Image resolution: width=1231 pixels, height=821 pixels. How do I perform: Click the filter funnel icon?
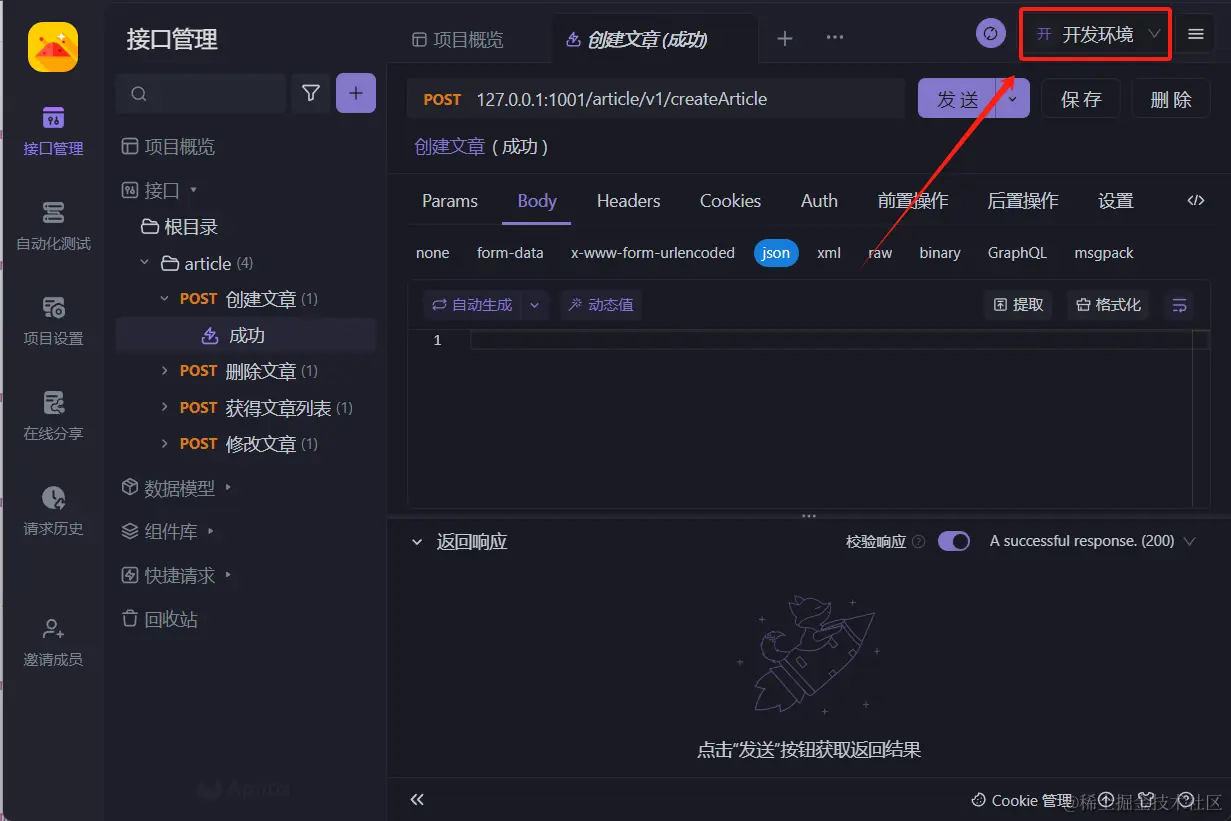point(311,93)
